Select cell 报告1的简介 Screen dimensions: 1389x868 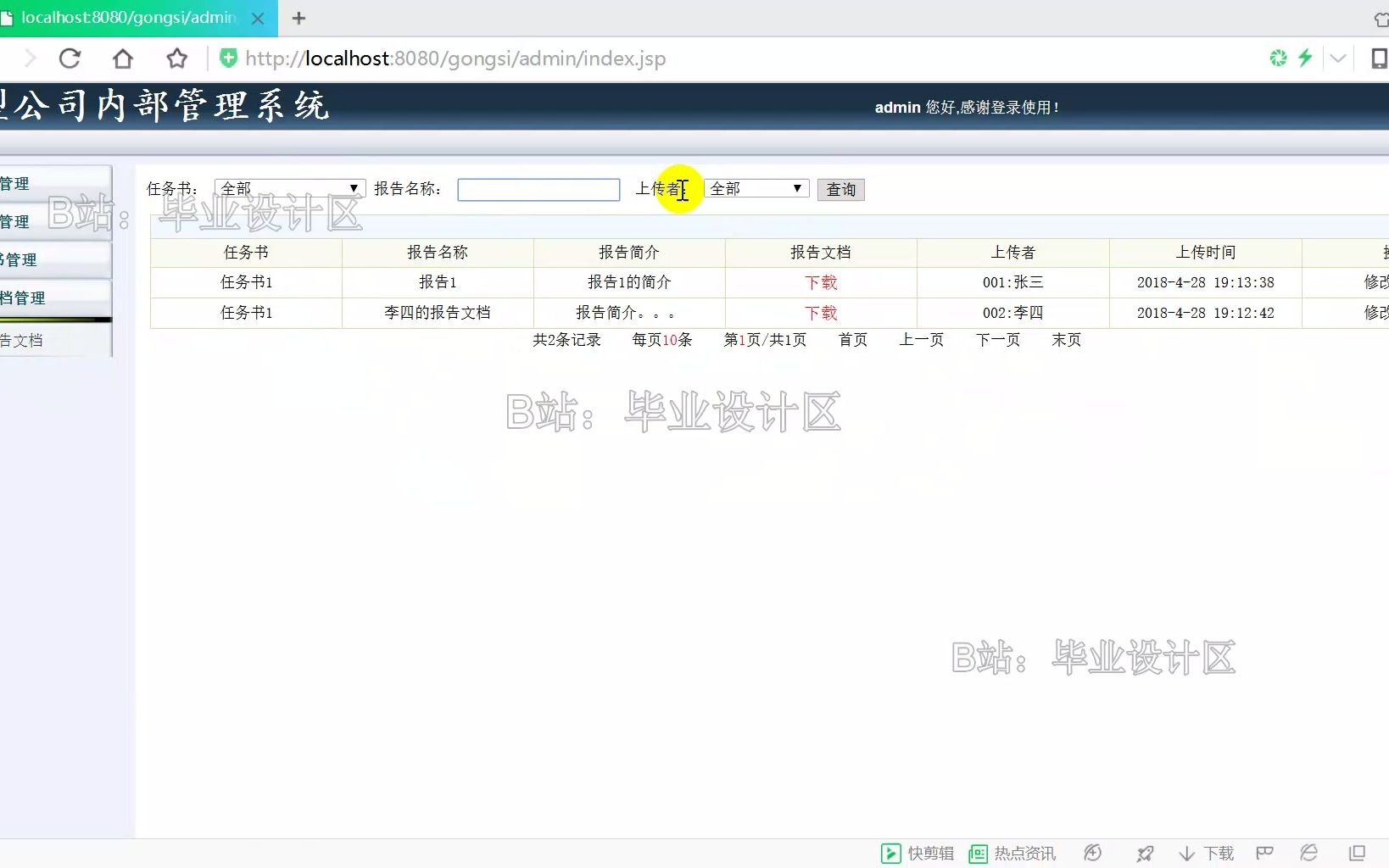pos(629,282)
